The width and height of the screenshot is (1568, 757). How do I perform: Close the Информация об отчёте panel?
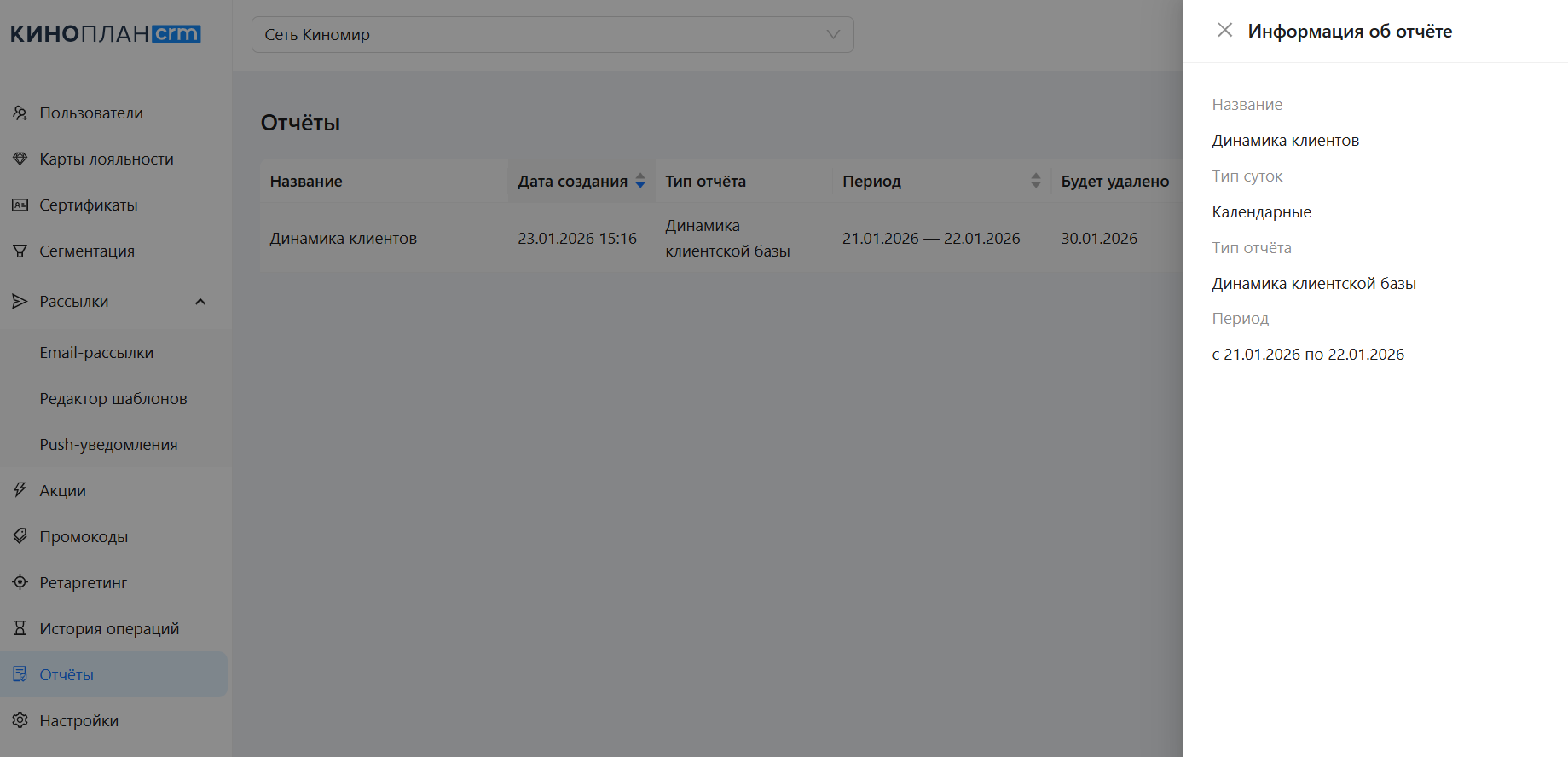(x=1224, y=31)
